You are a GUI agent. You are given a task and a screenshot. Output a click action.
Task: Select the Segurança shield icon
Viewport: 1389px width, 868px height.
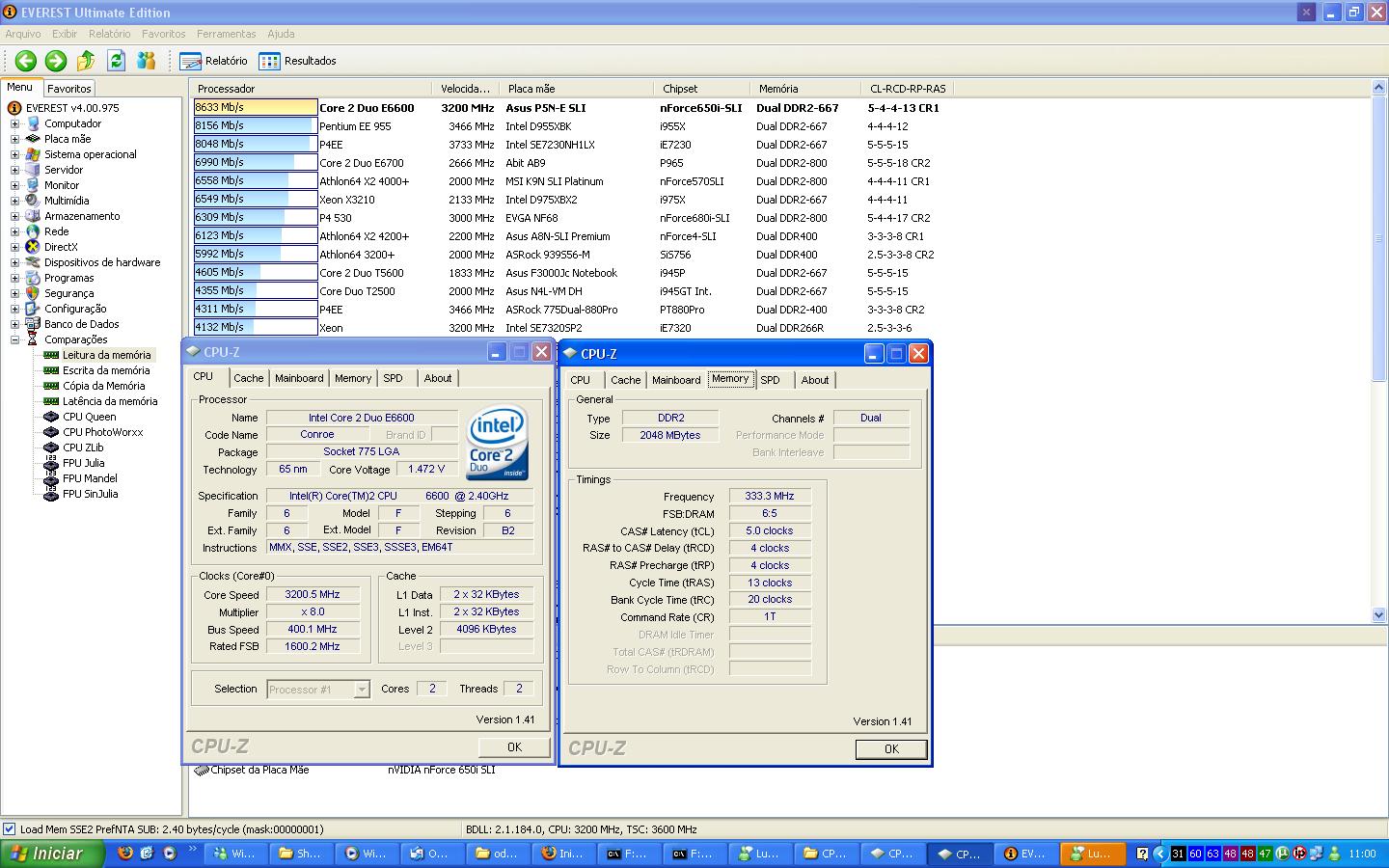(x=33, y=293)
